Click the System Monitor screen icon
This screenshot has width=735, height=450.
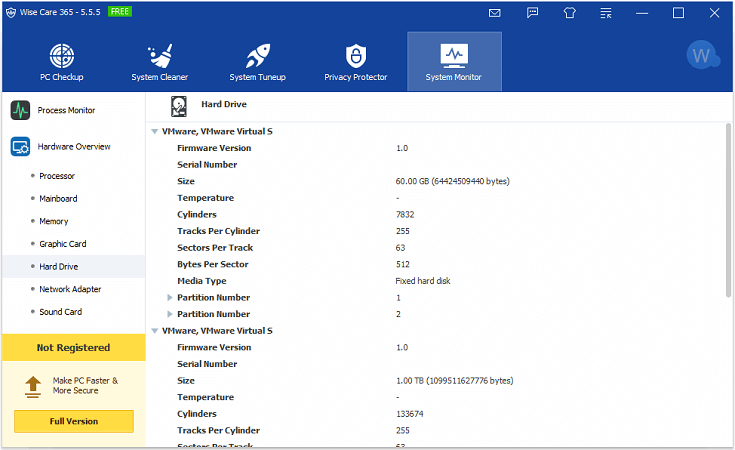(454, 56)
